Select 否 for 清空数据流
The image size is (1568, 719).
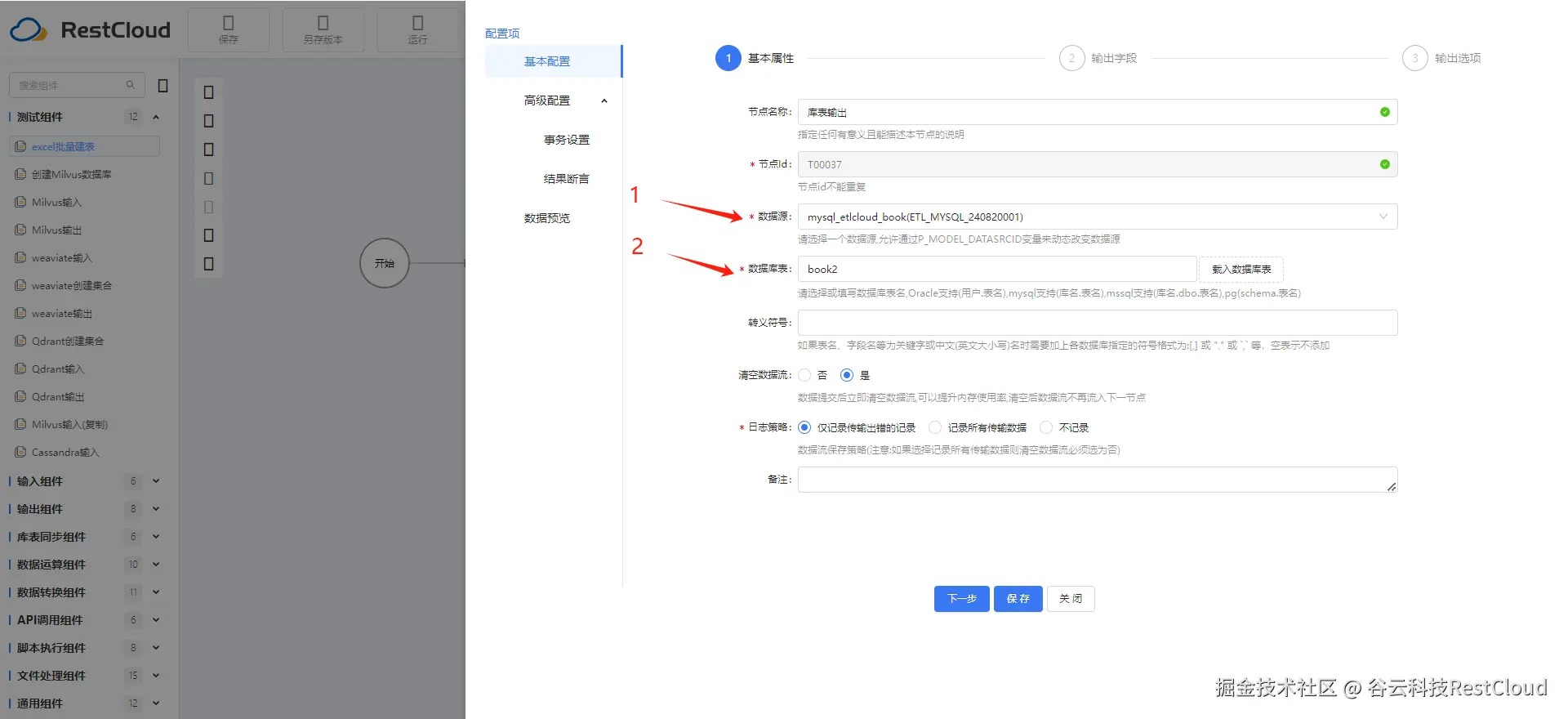[804, 375]
